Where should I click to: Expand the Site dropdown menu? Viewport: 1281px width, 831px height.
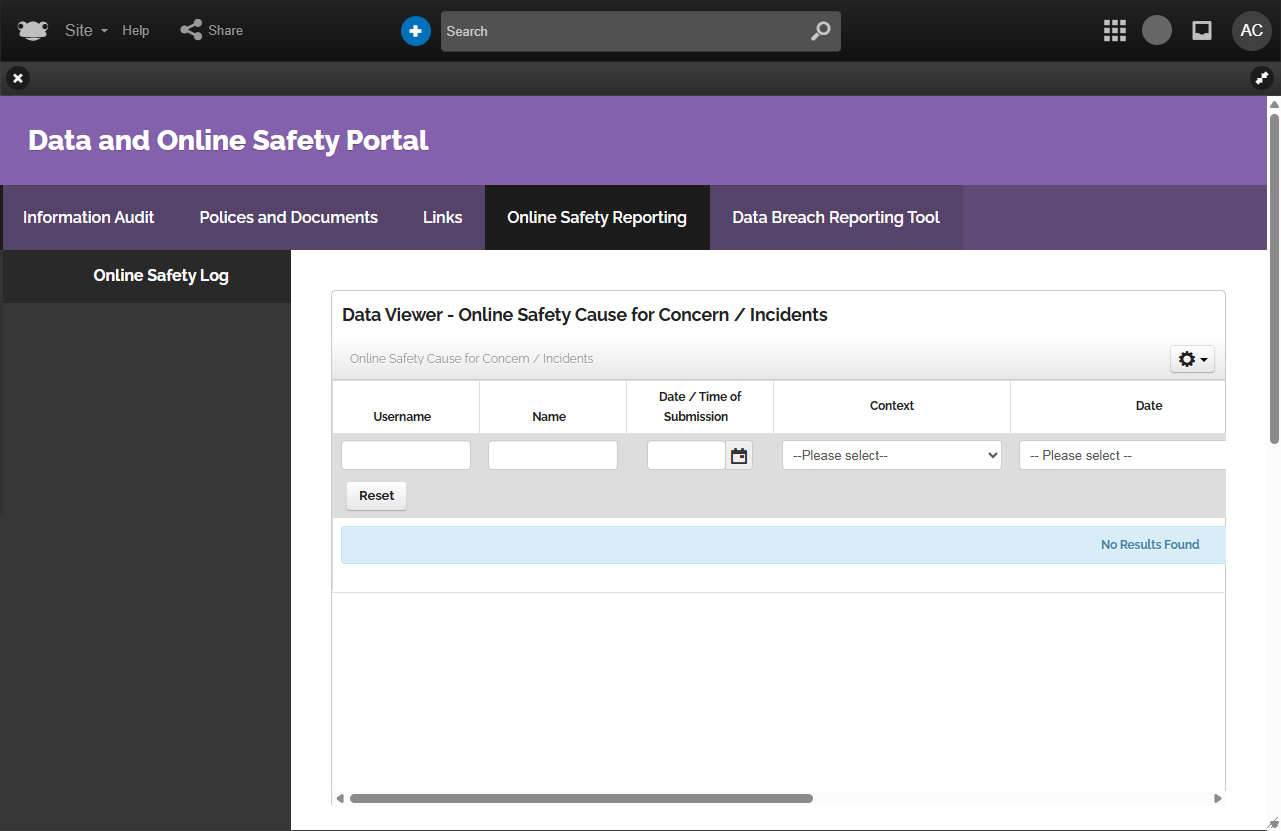[86, 31]
